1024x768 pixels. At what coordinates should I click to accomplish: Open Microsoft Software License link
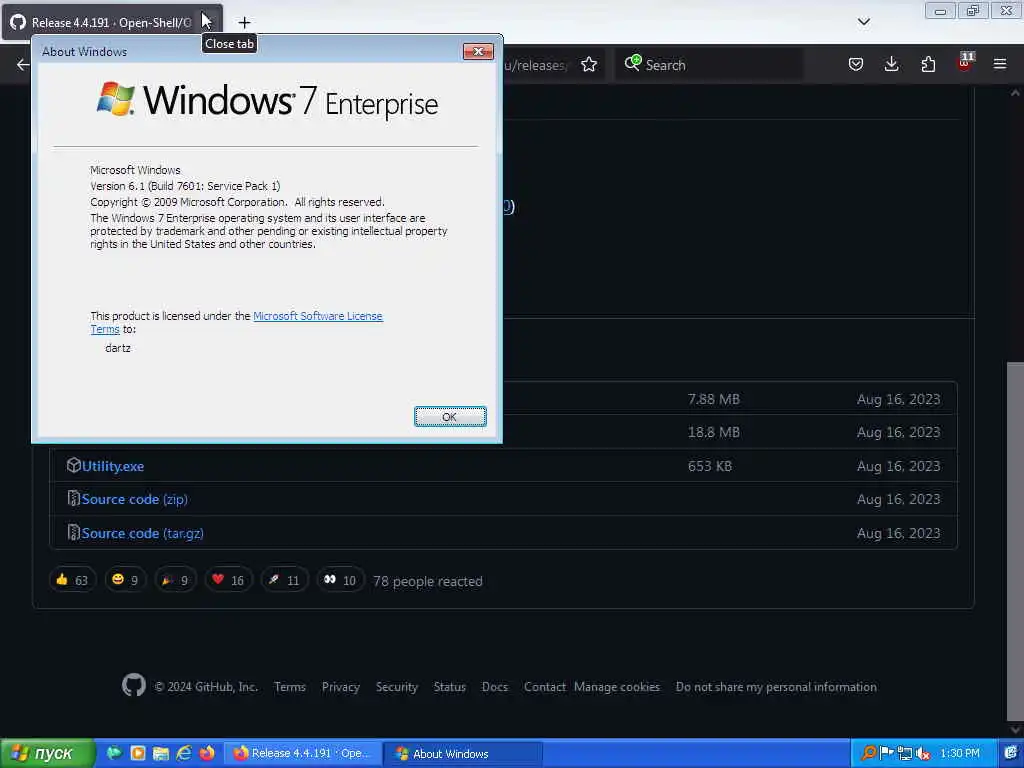tap(317, 316)
